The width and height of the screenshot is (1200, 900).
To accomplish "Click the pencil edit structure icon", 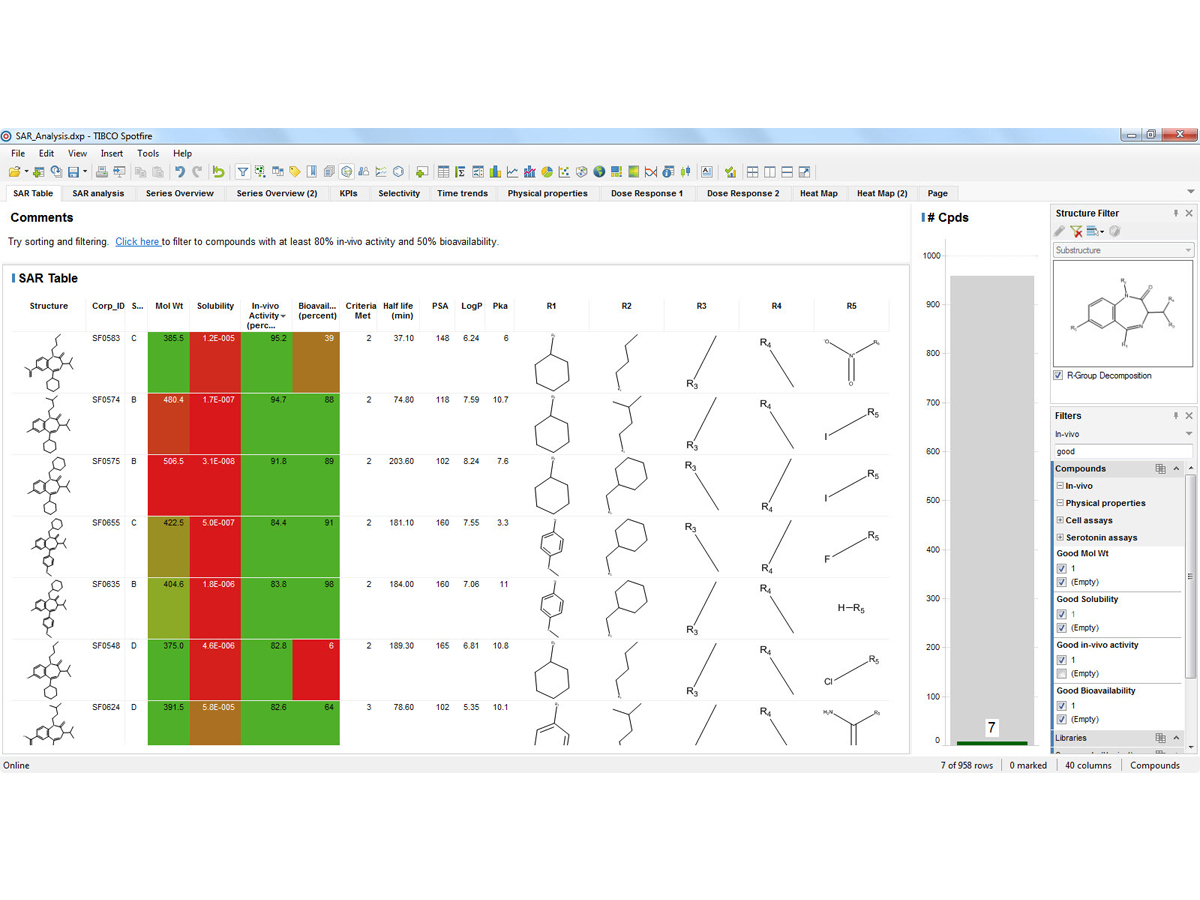I will coord(1061,232).
